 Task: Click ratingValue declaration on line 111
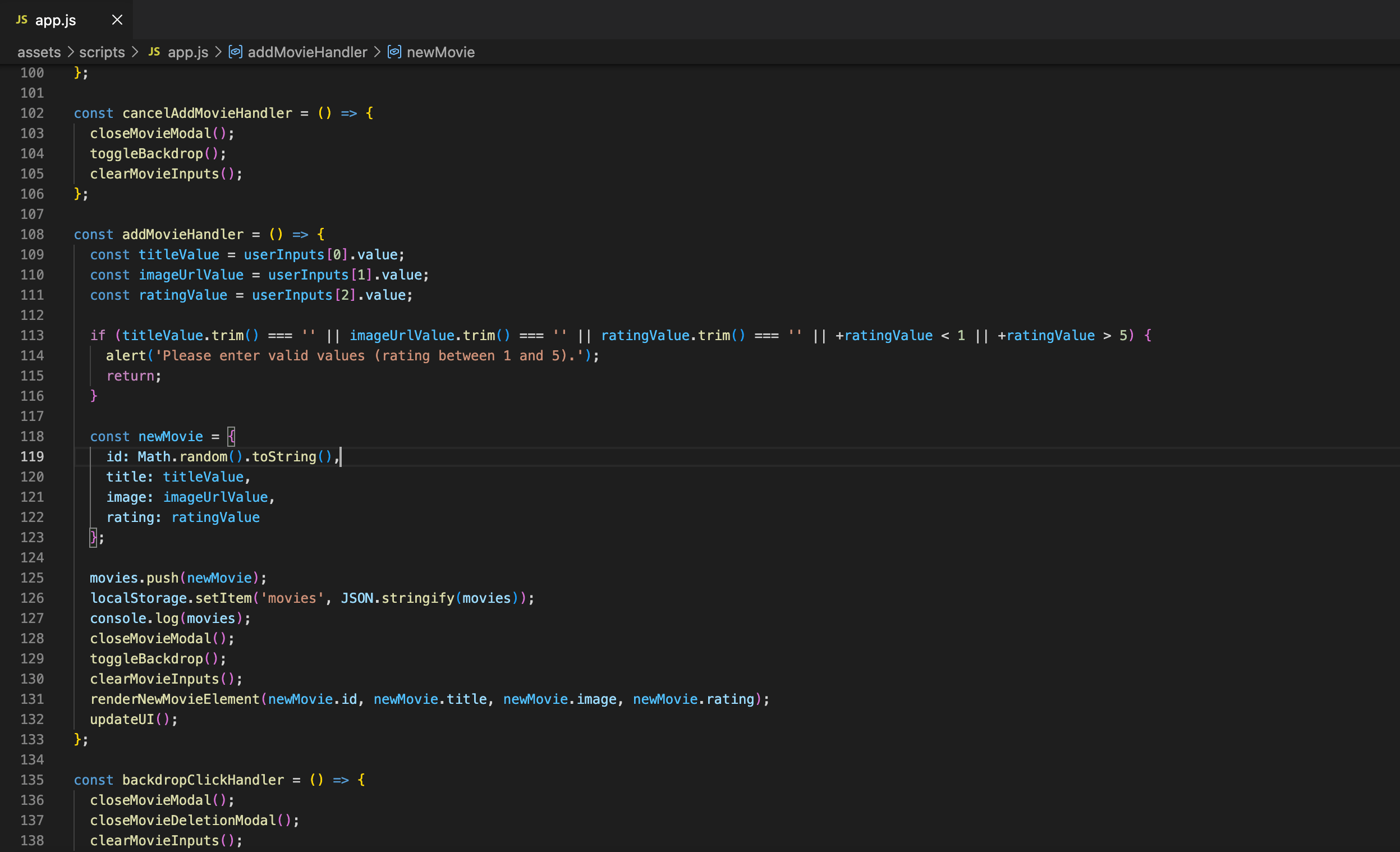tap(183, 295)
